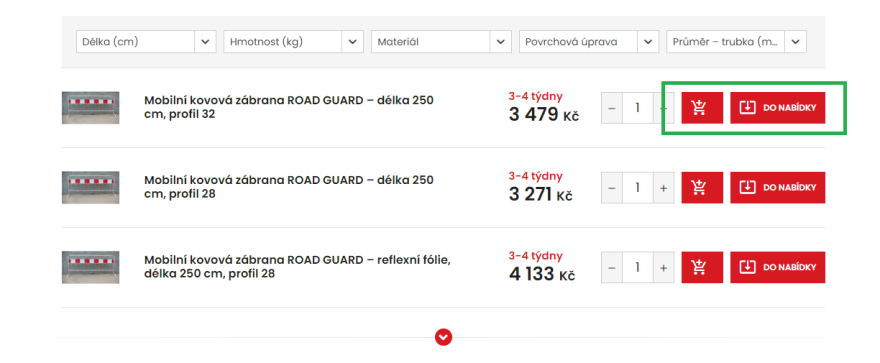Decrease quantity of 3 479 Kč barrier
This screenshot has width=880, height=363.
pyautogui.click(x=612, y=108)
